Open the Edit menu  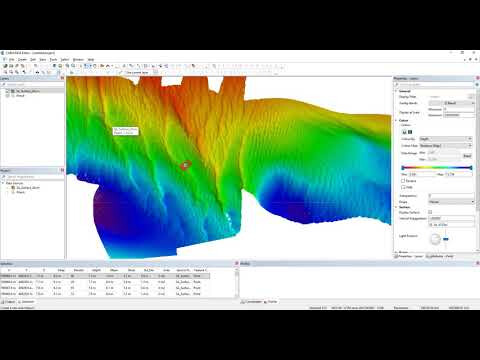tap(33, 59)
